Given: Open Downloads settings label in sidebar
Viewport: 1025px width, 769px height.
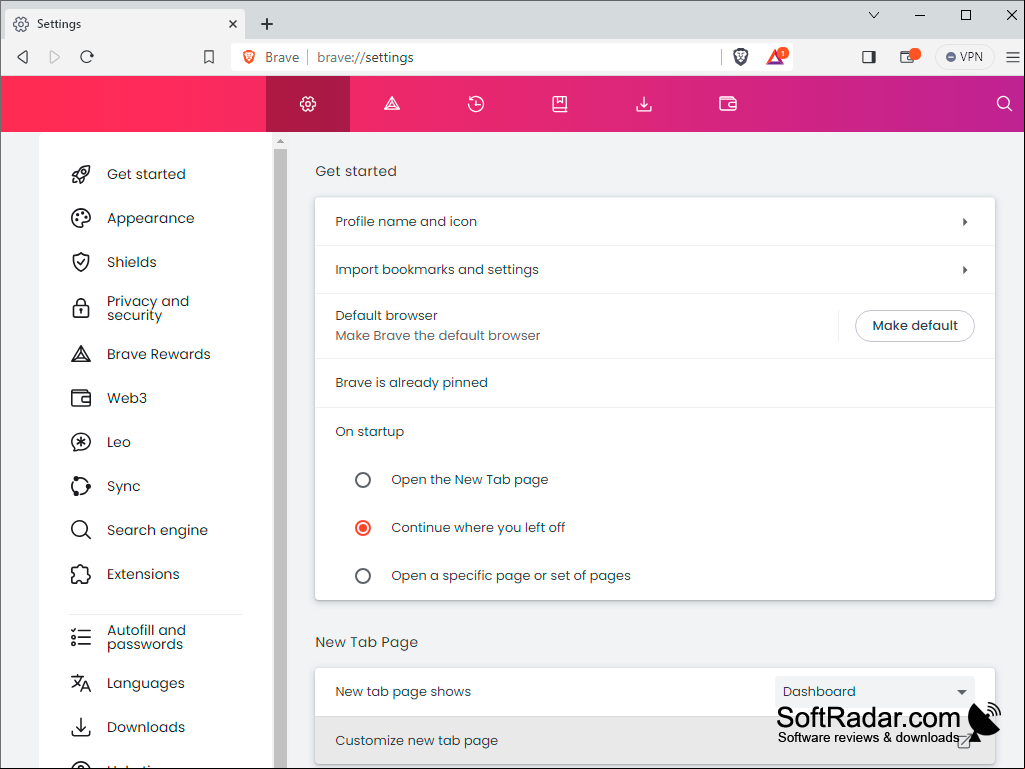Looking at the screenshot, I should pos(146,727).
